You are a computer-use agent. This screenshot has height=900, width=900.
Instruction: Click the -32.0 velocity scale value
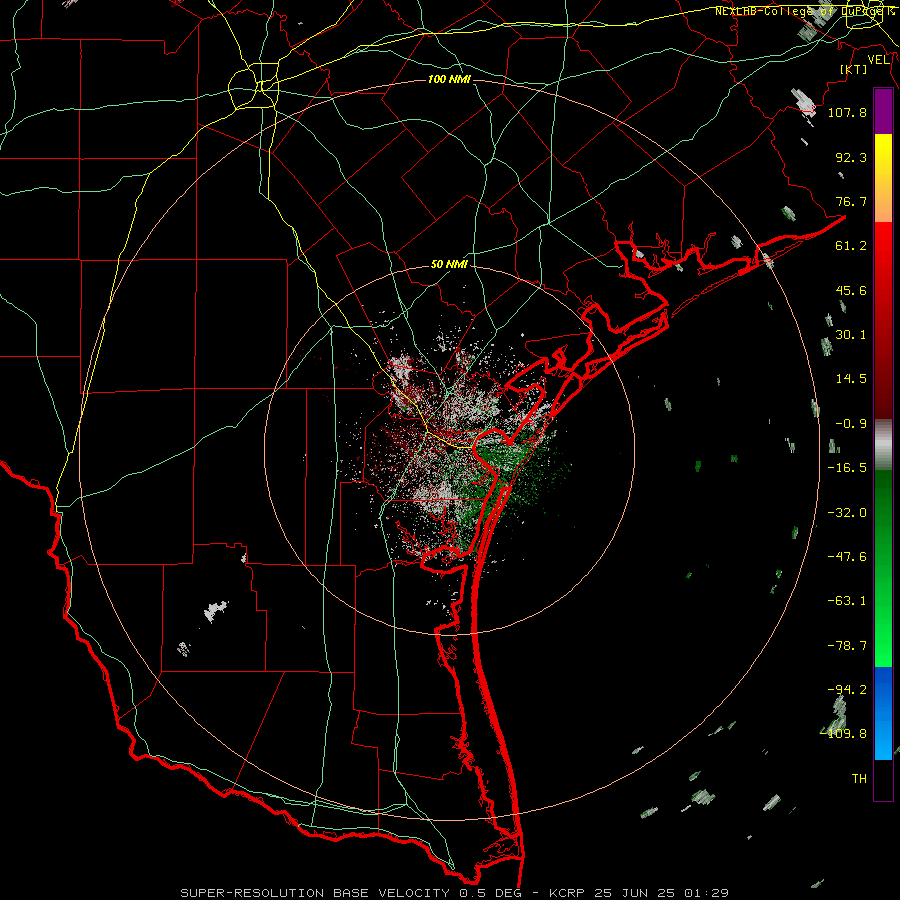pyautogui.click(x=847, y=513)
